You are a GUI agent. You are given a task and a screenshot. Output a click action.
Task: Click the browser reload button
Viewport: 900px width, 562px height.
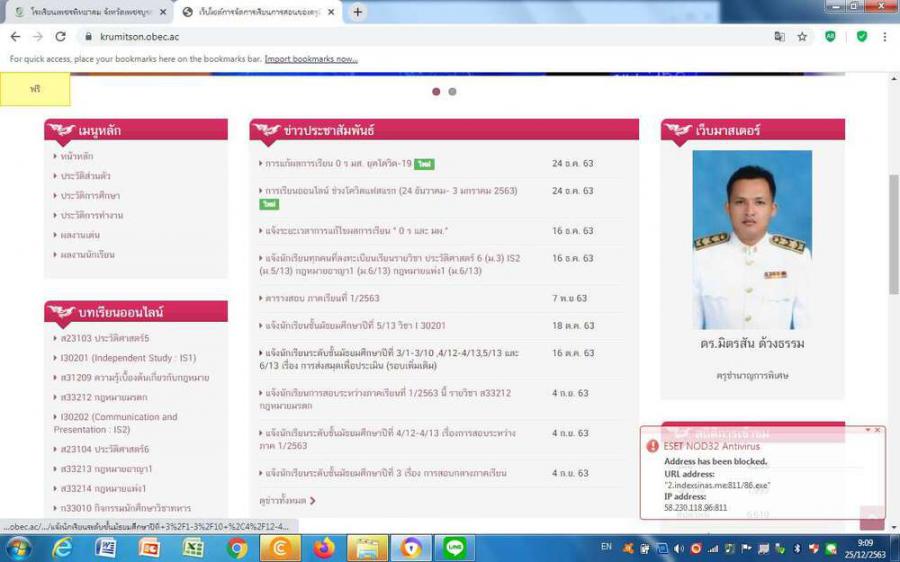pyautogui.click(x=60, y=36)
